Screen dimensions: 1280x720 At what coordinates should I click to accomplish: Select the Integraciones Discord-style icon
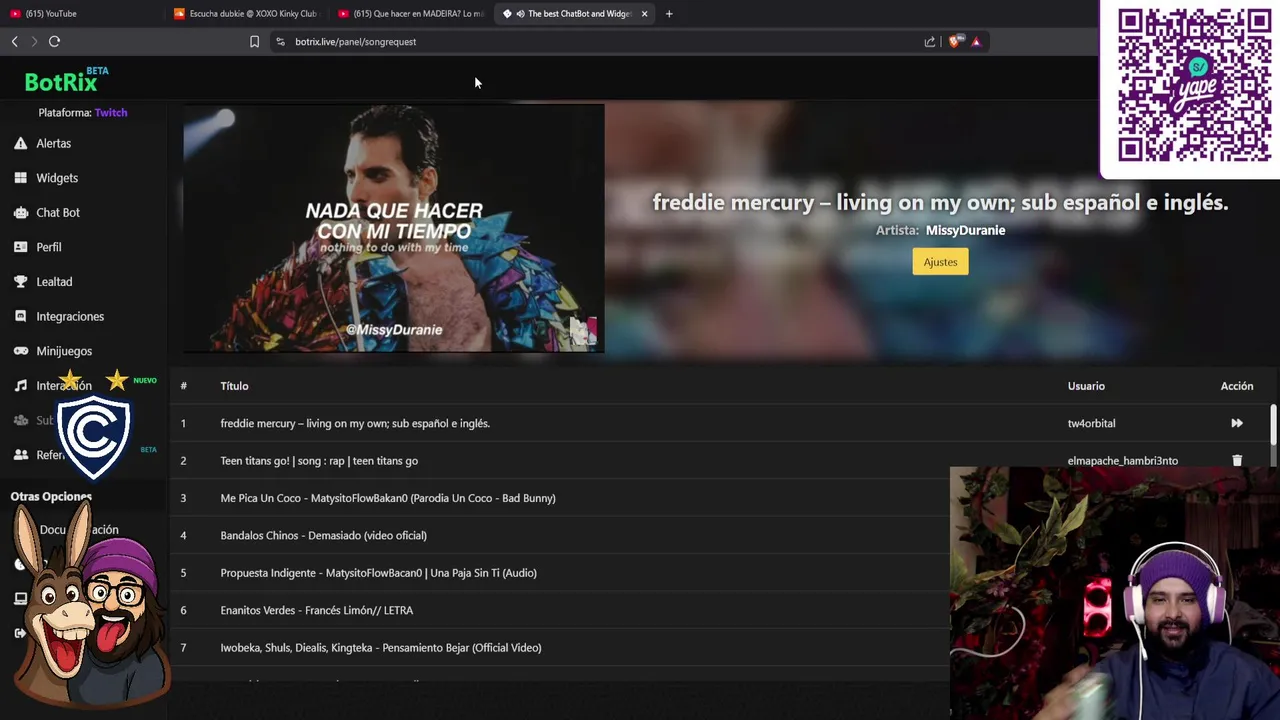(x=20, y=316)
